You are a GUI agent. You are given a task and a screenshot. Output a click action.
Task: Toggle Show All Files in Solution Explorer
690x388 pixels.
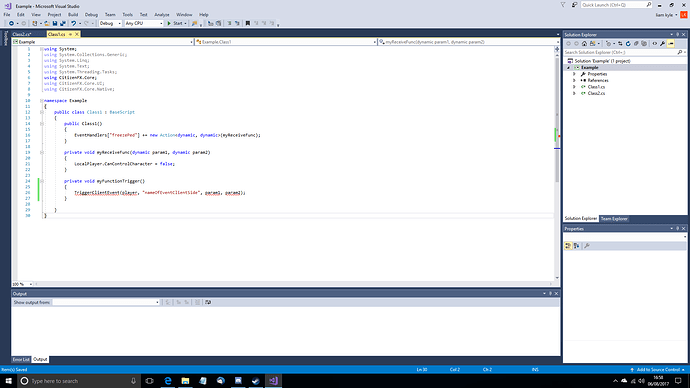pyautogui.click(x=644, y=44)
